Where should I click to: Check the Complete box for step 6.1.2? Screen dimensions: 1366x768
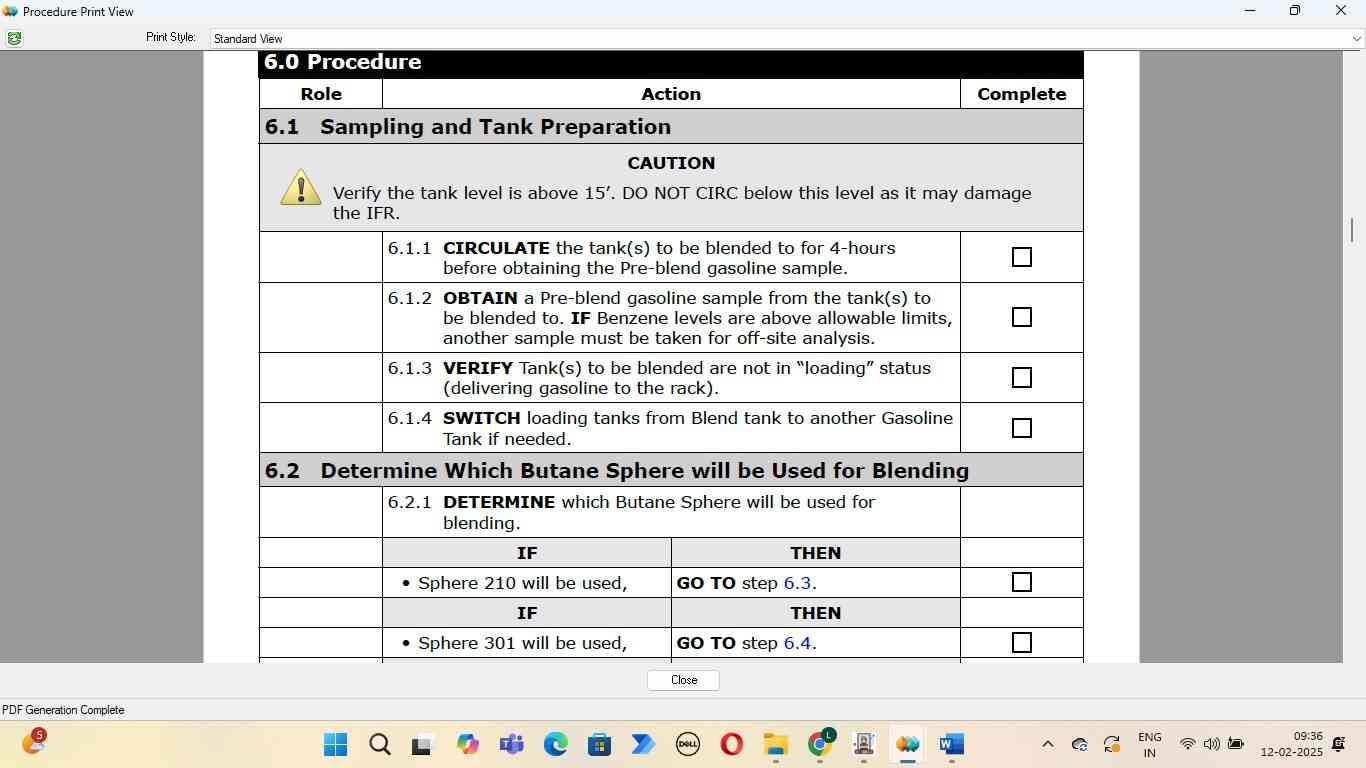coord(1021,317)
